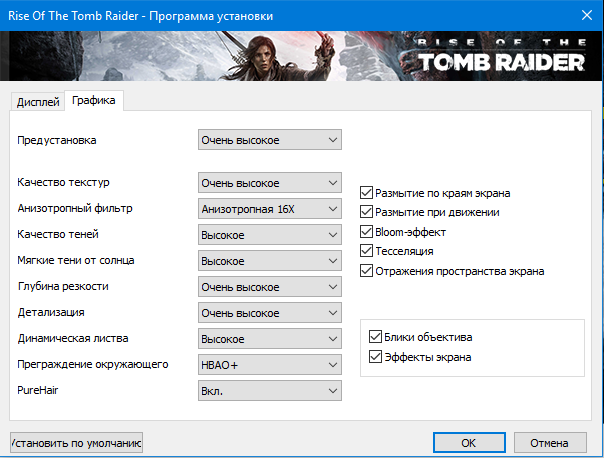Disable the Эффекты экрана checkbox
This screenshot has height=458, width=606.
pyautogui.click(x=375, y=357)
